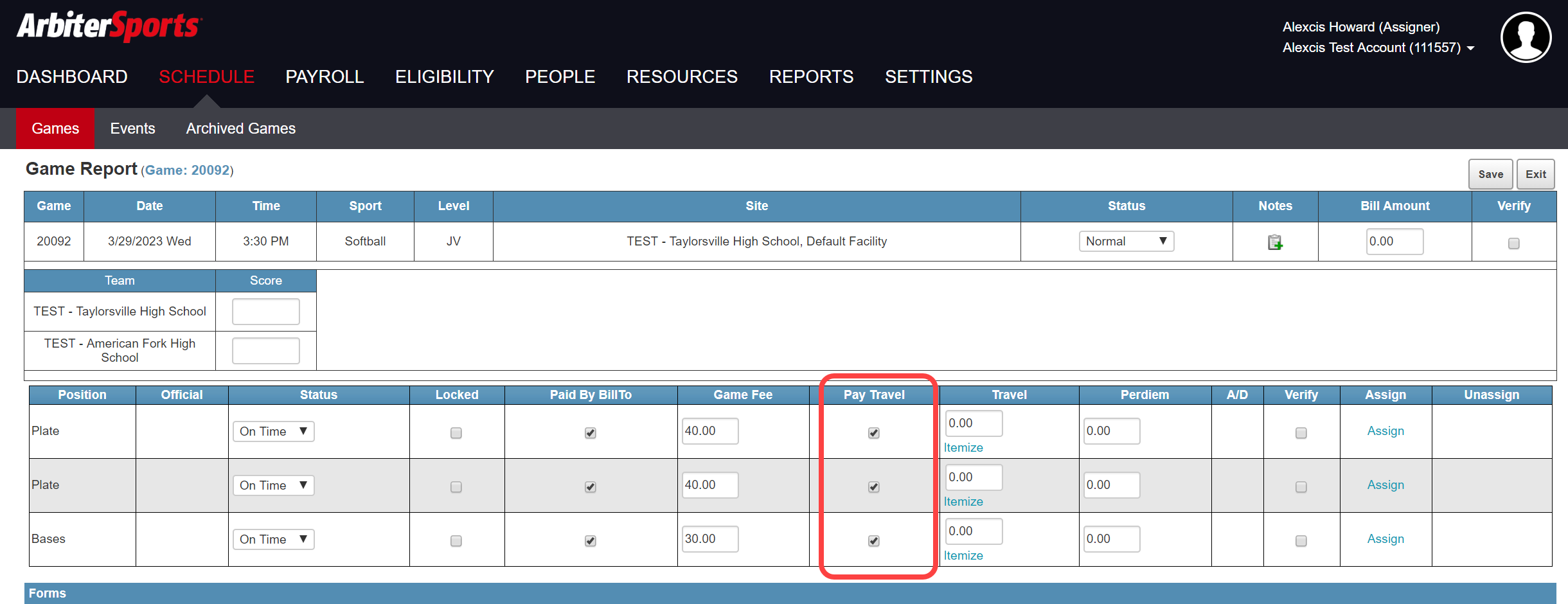The height and width of the screenshot is (604, 1568).
Task: Toggle Locked checkbox for Bases row
Action: click(x=456, y=540)
